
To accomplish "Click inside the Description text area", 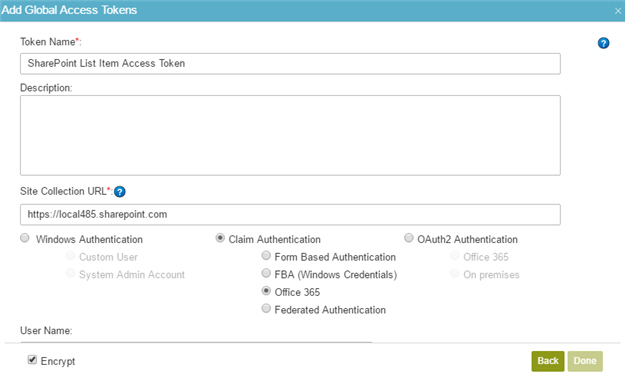I will point(290,135).
